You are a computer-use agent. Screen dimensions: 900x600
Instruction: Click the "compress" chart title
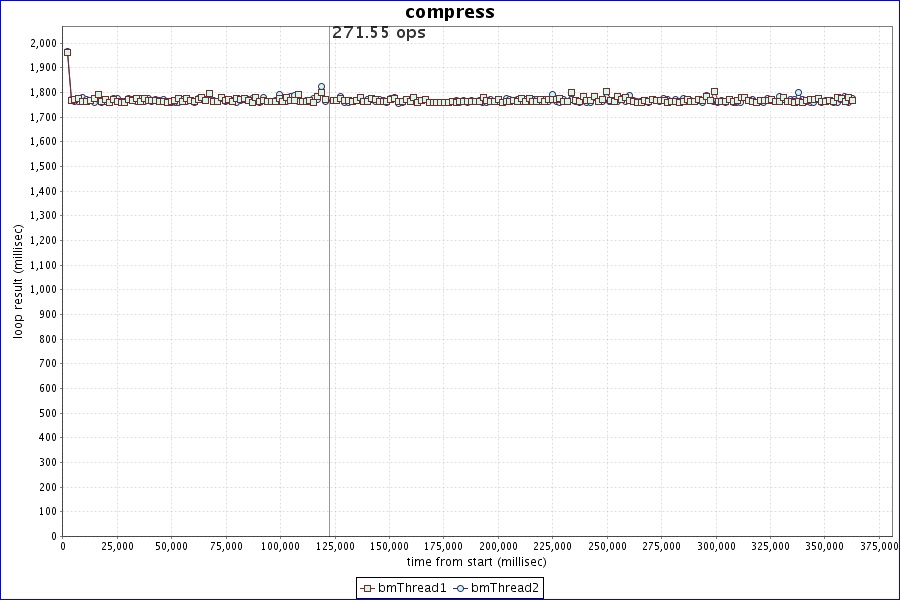(x=449, y=12)
